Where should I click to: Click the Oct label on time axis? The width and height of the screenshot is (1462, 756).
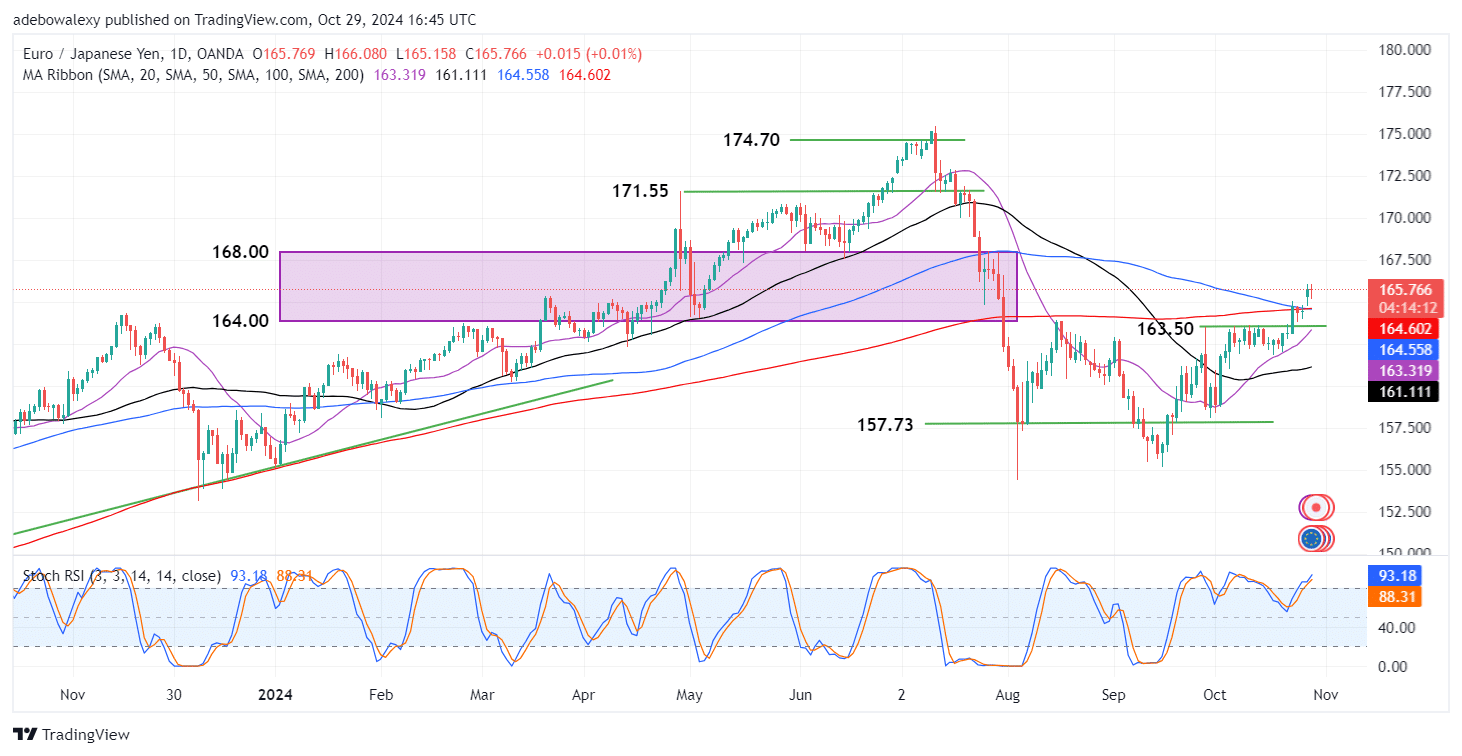(x=1214, y=693)
